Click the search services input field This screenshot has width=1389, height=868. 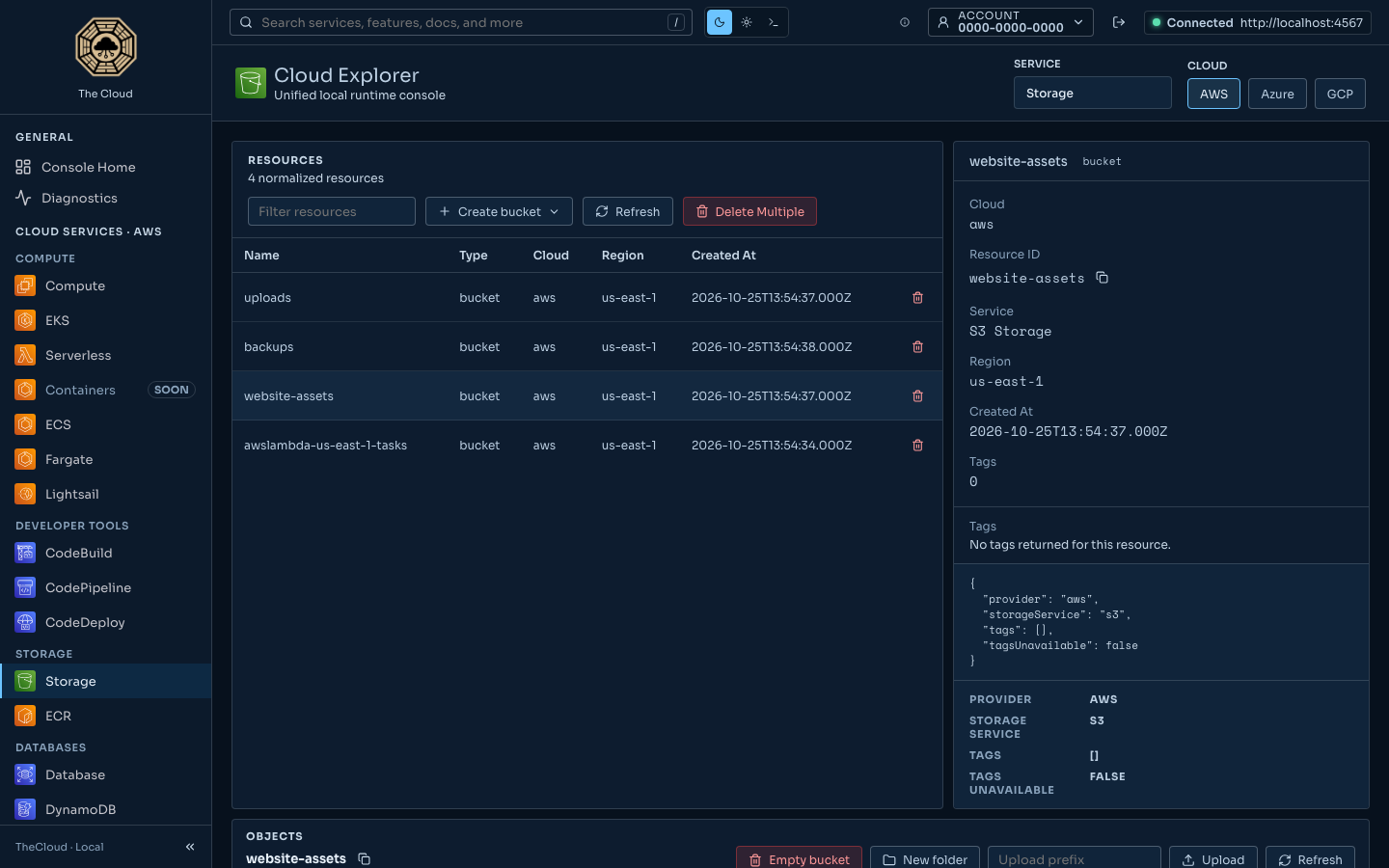(461, 22)
